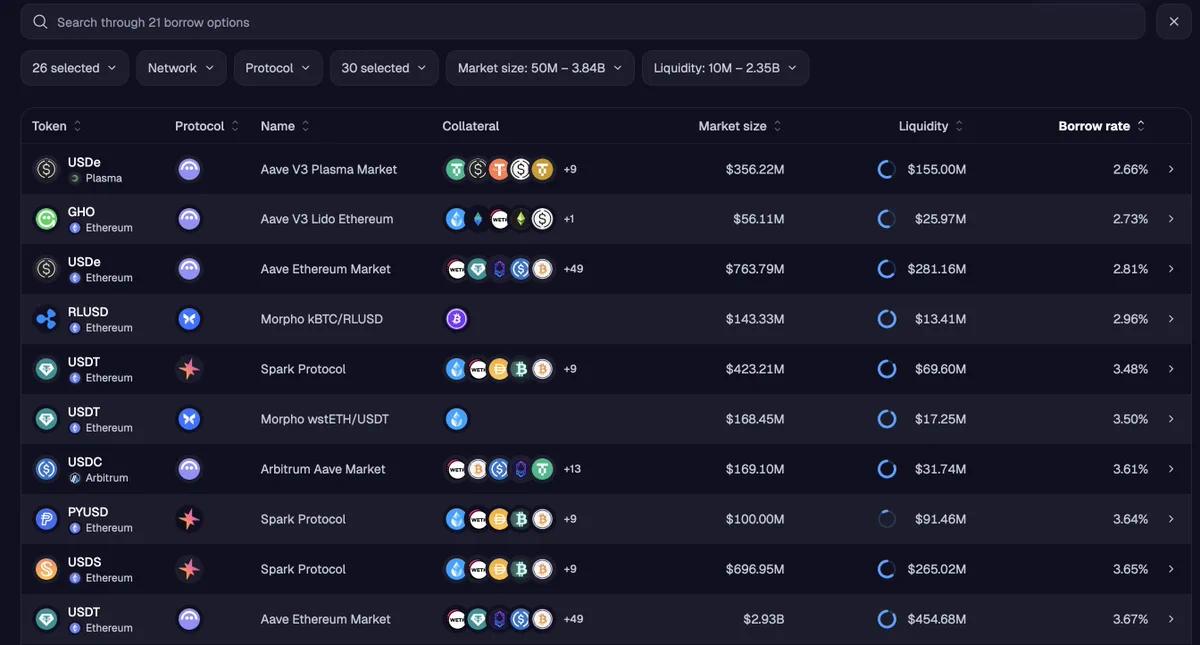Open the Network filter dropdown

181,68
